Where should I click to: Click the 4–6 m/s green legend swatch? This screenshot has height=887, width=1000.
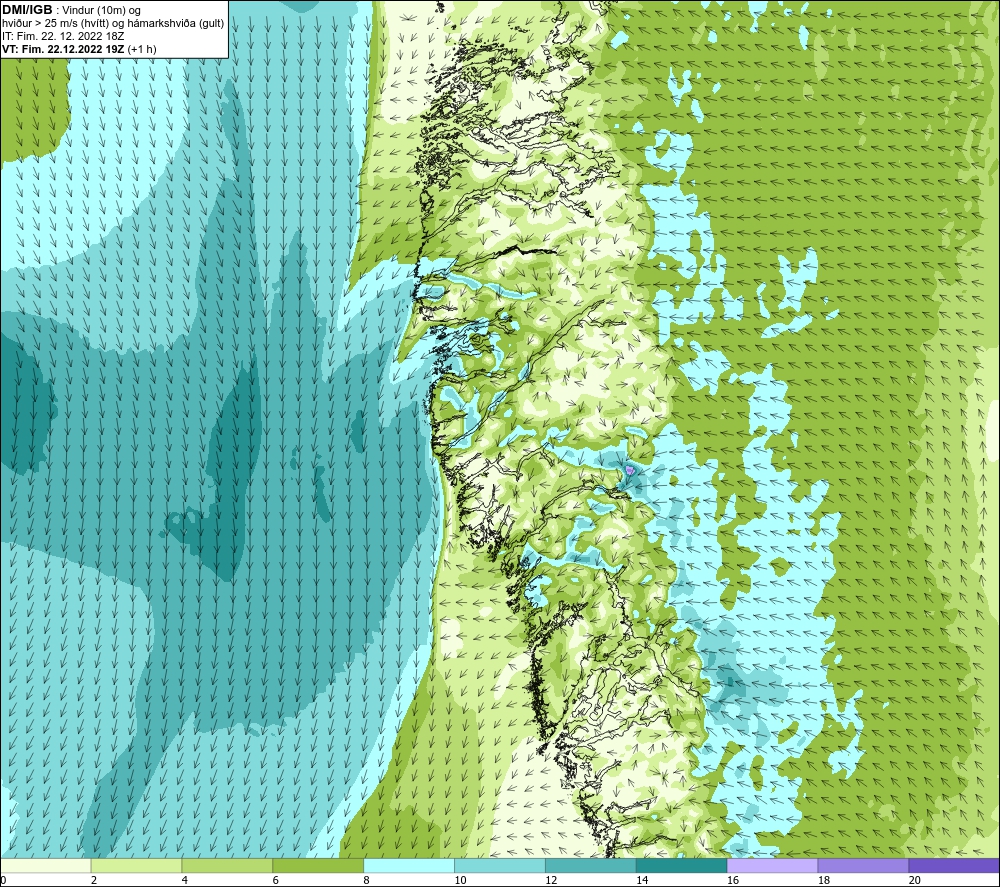[x=227, y=865]
